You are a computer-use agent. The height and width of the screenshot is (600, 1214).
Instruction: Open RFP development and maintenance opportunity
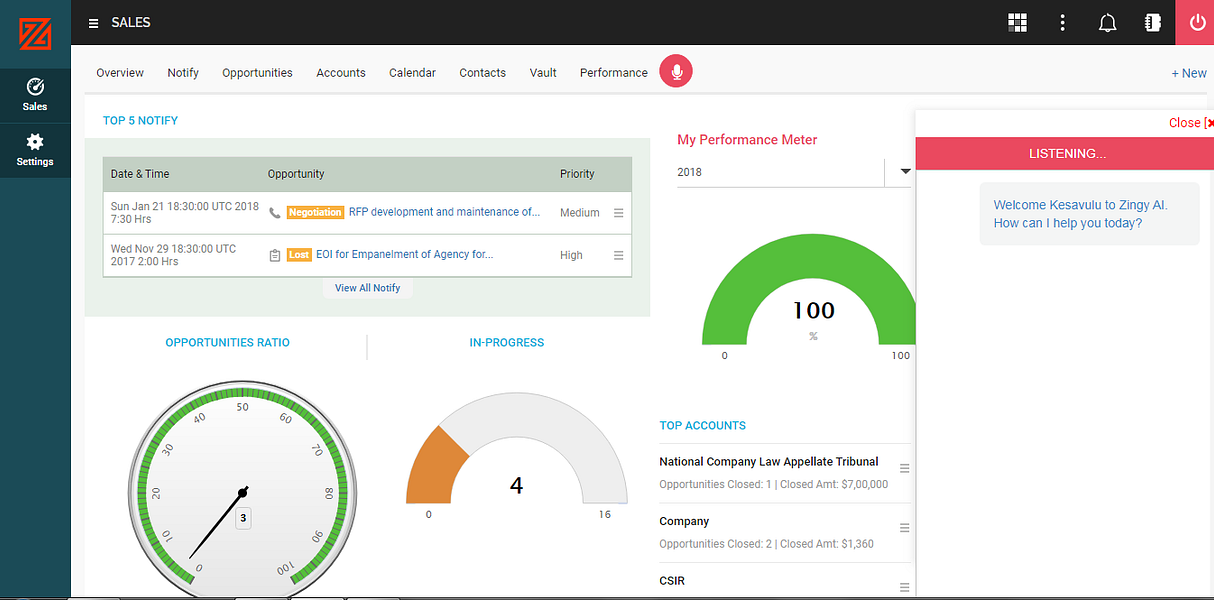point(444,212)
